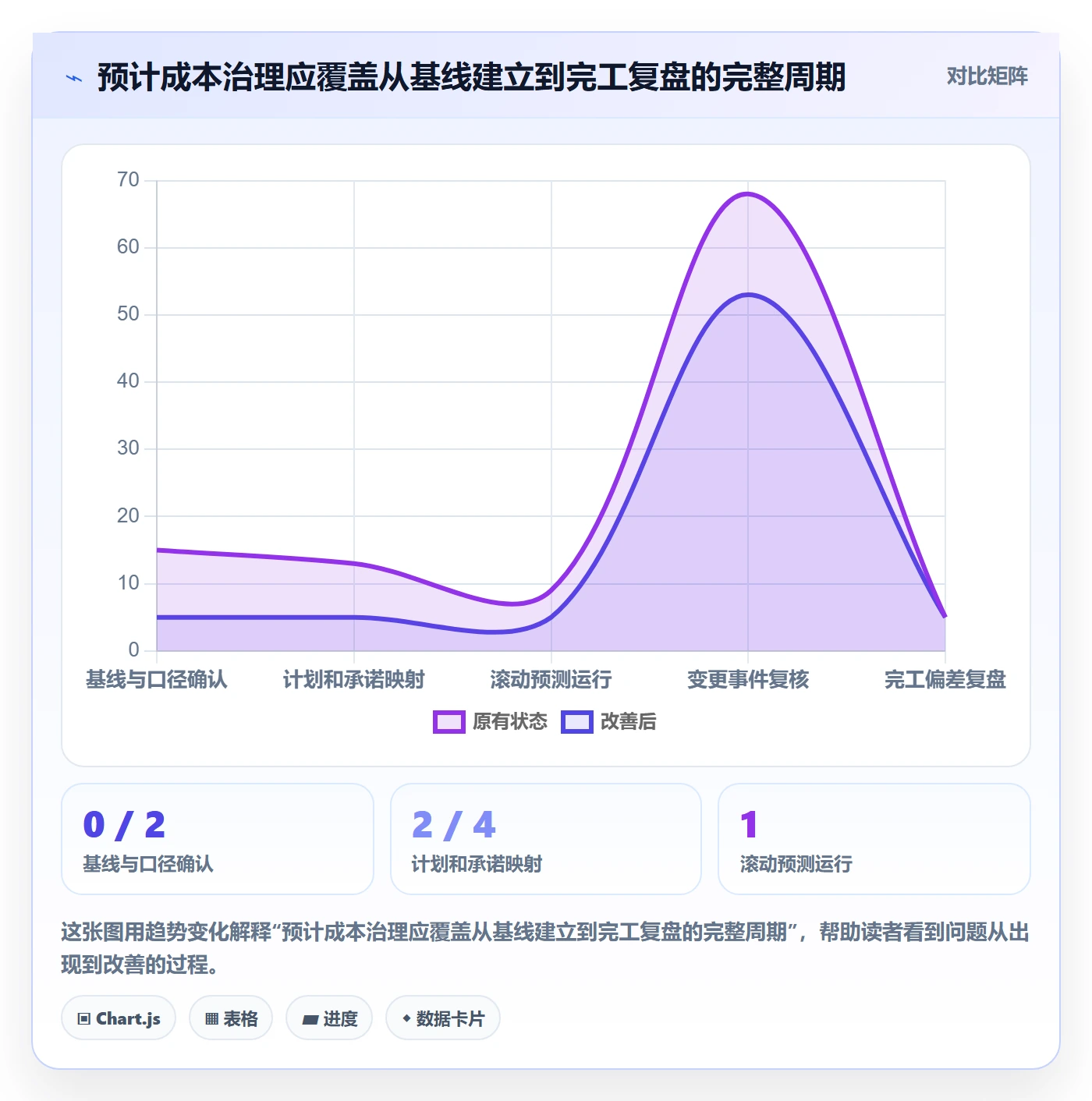The width and height of the screenshot is (1092, 1101).
Task: Click the 变更事件复核 x-axis label
Action: (x=748, y=680)
